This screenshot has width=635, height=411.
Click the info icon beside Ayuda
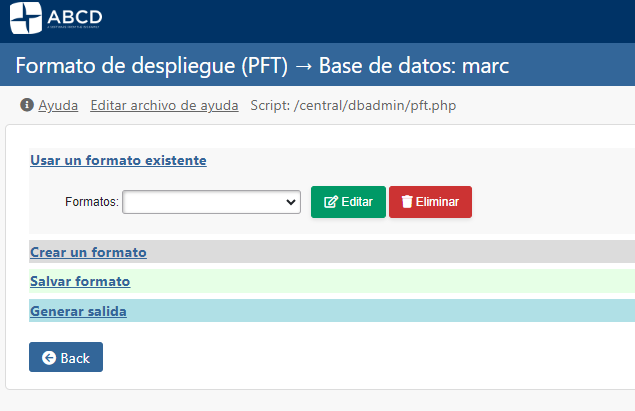click(27, 105)
